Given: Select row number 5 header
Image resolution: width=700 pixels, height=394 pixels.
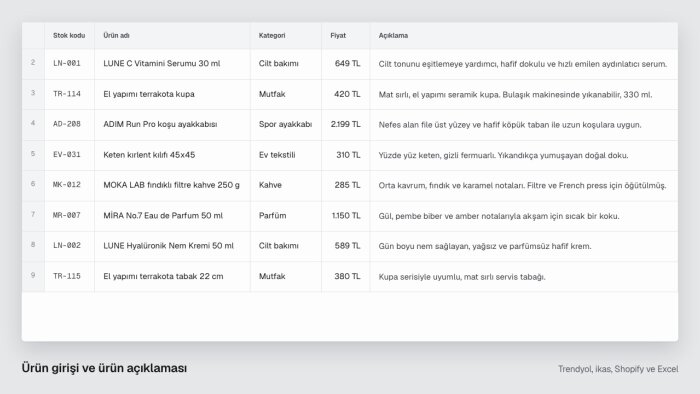Looking at the screenshot, I should (33, 155).
